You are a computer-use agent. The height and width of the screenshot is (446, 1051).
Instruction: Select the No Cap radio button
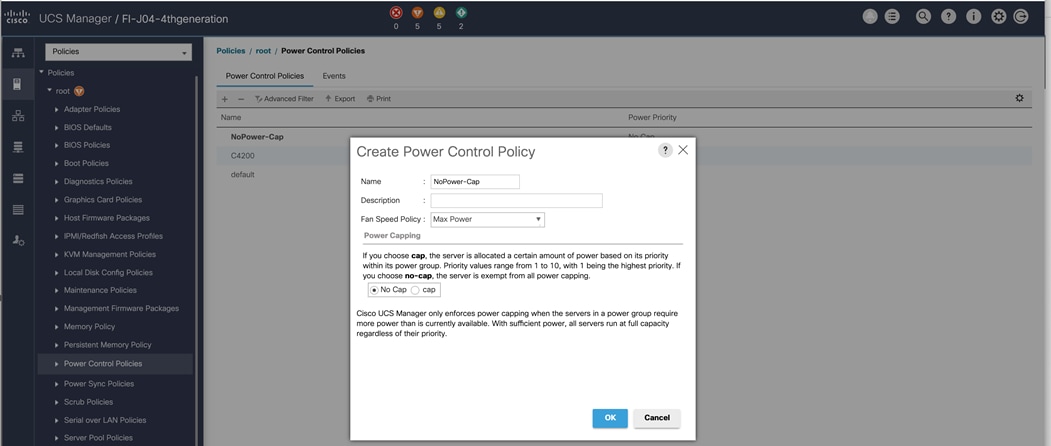[x=374, y=290]
